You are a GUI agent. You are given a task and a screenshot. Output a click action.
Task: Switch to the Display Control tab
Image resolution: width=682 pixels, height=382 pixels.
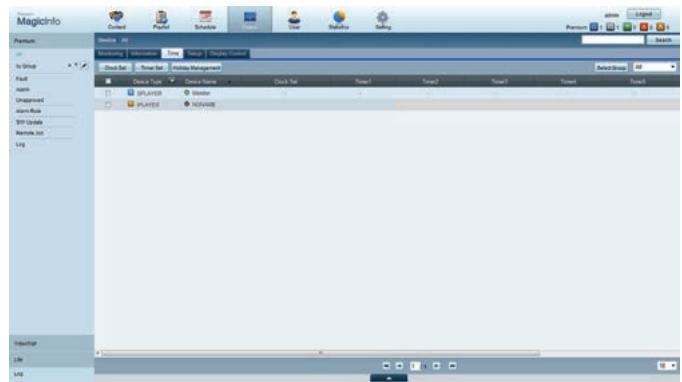(227, 54)
